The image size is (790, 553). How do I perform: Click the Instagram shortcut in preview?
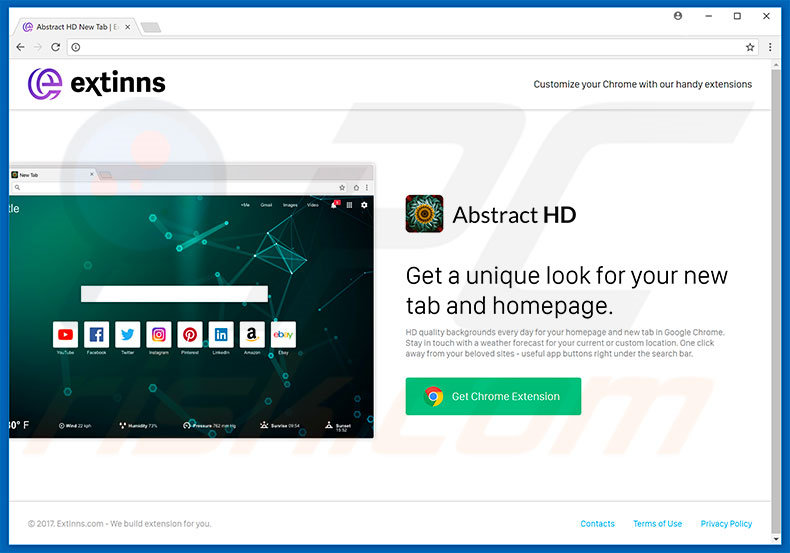click(159, 334)
